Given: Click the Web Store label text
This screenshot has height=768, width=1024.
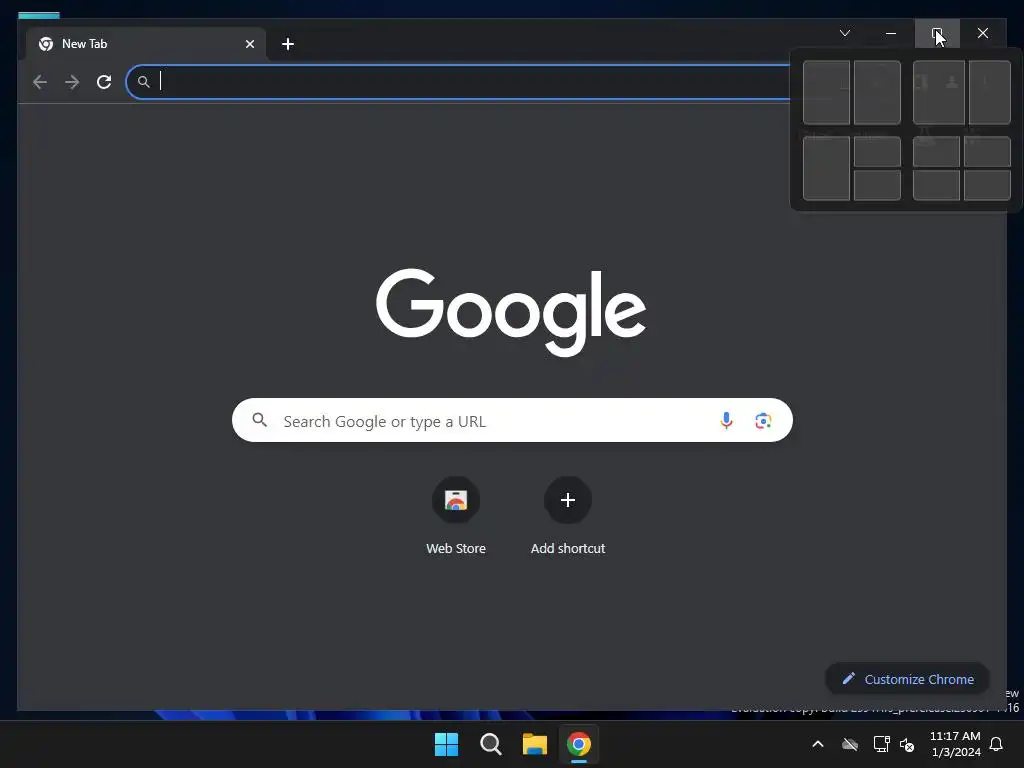Looking at the screenshot, I should pyautogui.click(x=456, y=549).
